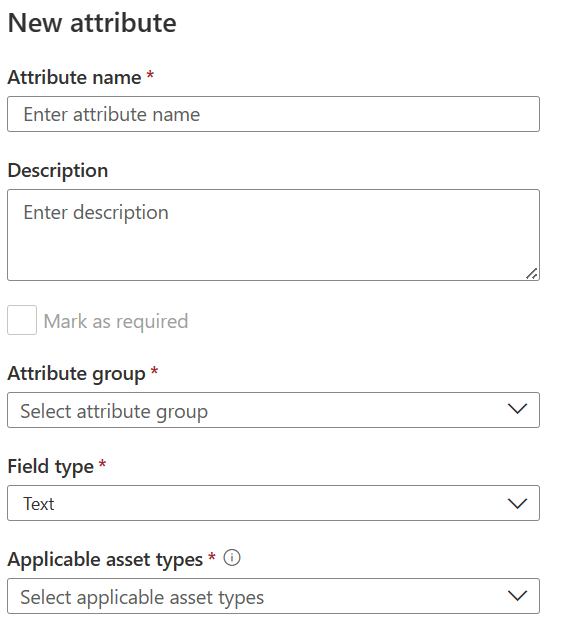
Task: Click the Field type label
Action: pyautogui.click(x=51, y=467)
